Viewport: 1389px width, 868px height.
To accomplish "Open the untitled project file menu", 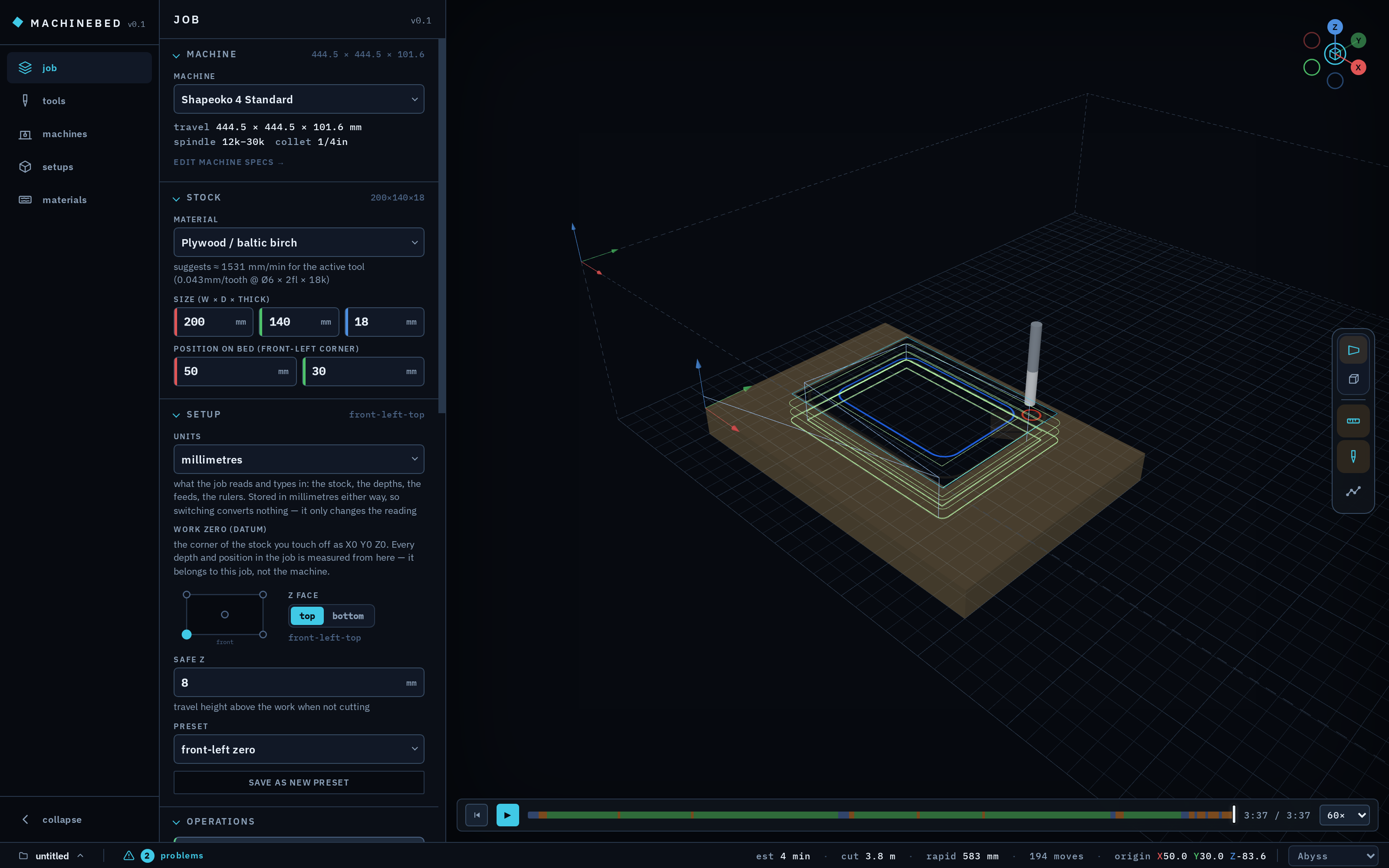I will click(52, 856).
